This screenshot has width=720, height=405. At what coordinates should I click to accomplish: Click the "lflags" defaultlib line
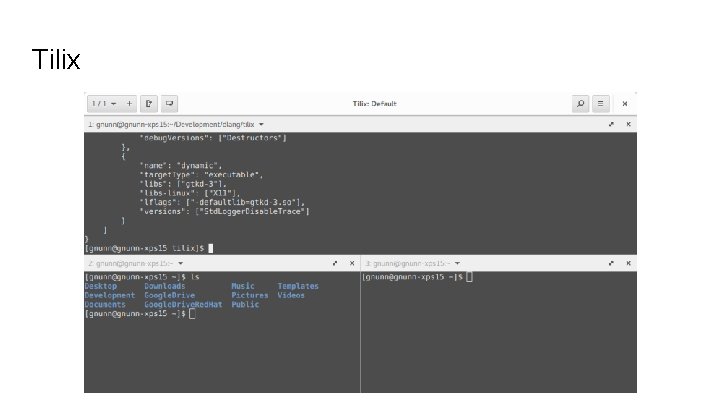[222, 202]
